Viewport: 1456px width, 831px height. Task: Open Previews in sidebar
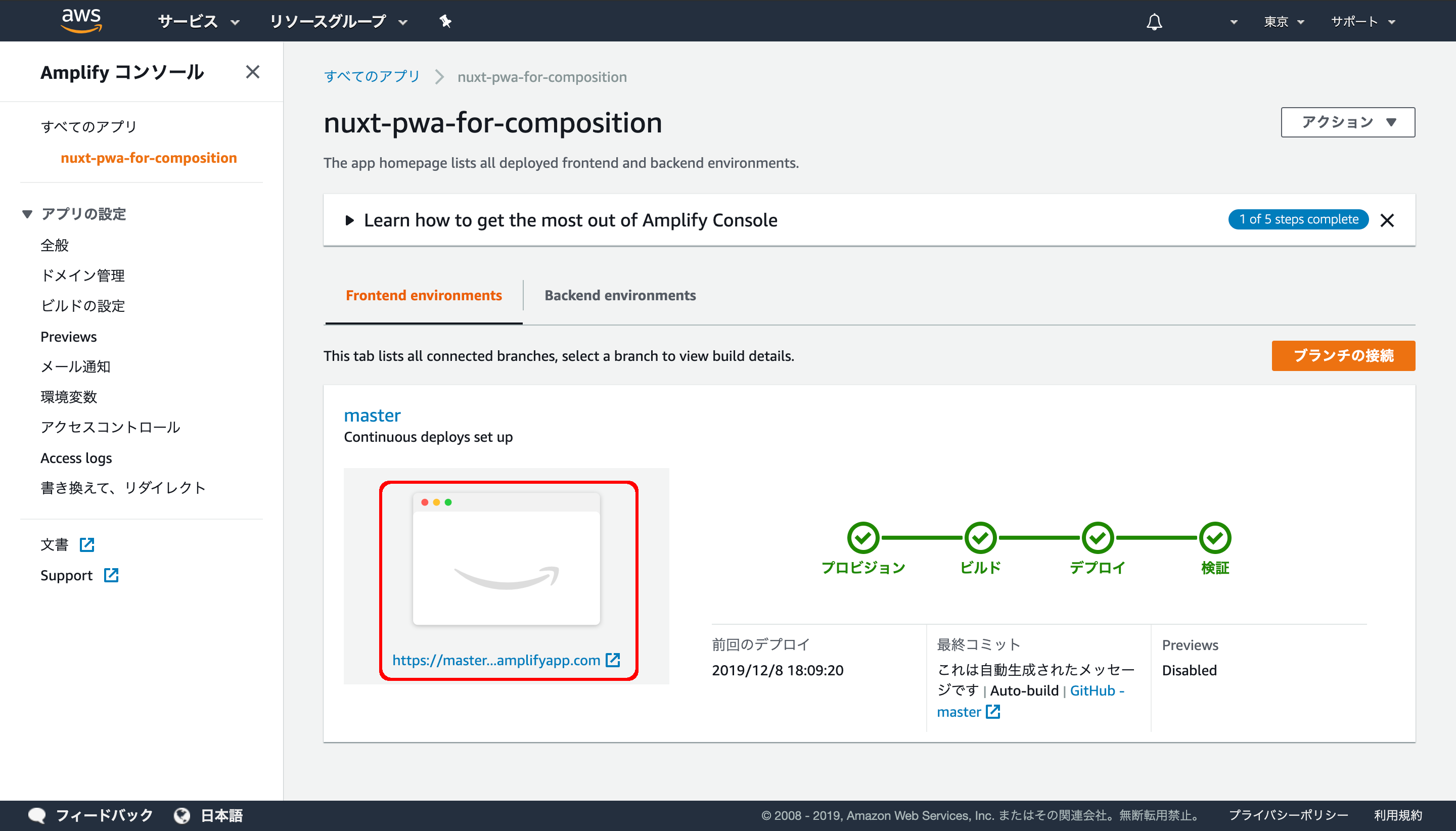coord(68,337)
